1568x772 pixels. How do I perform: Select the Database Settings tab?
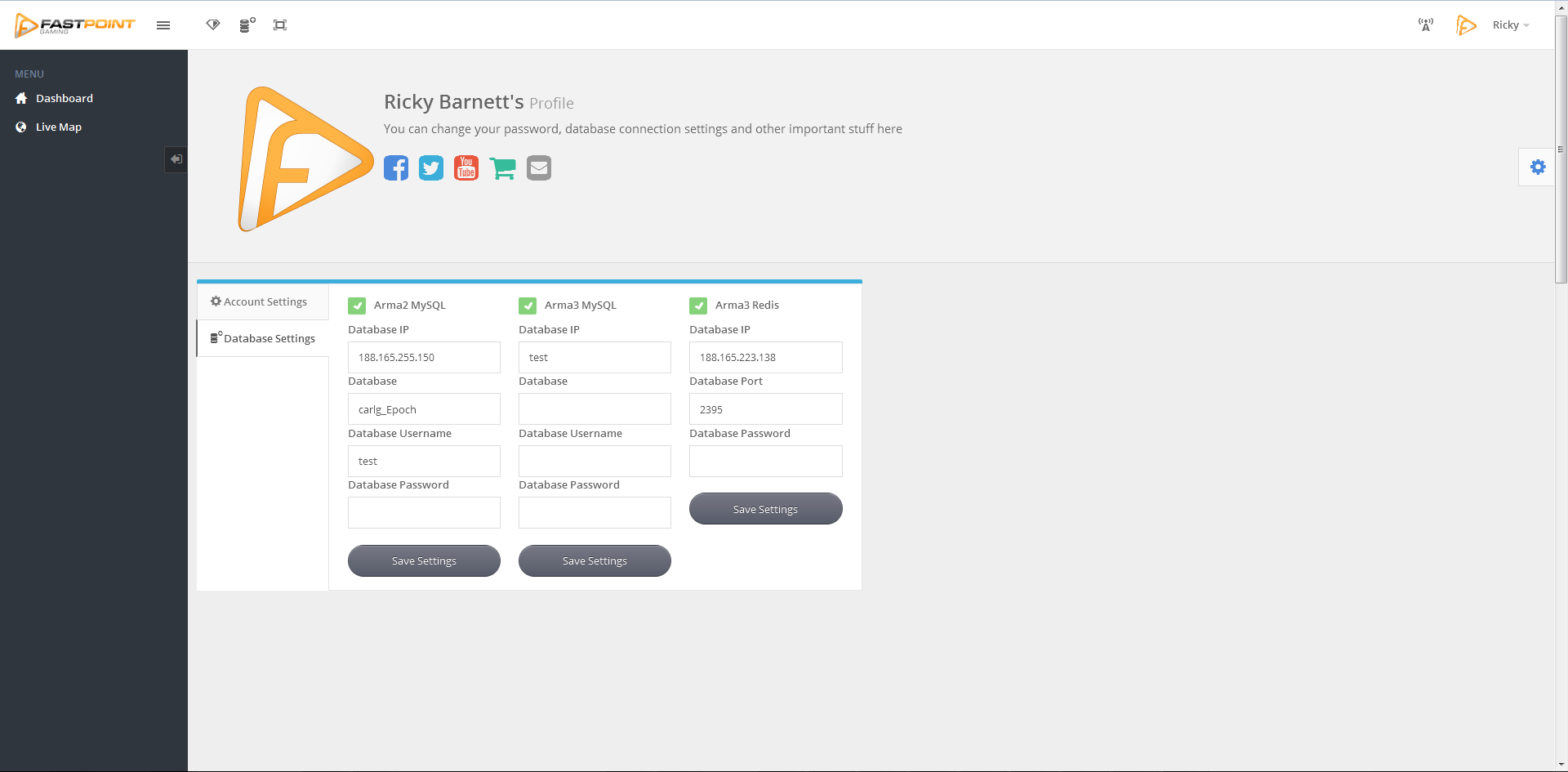(263, 338)
